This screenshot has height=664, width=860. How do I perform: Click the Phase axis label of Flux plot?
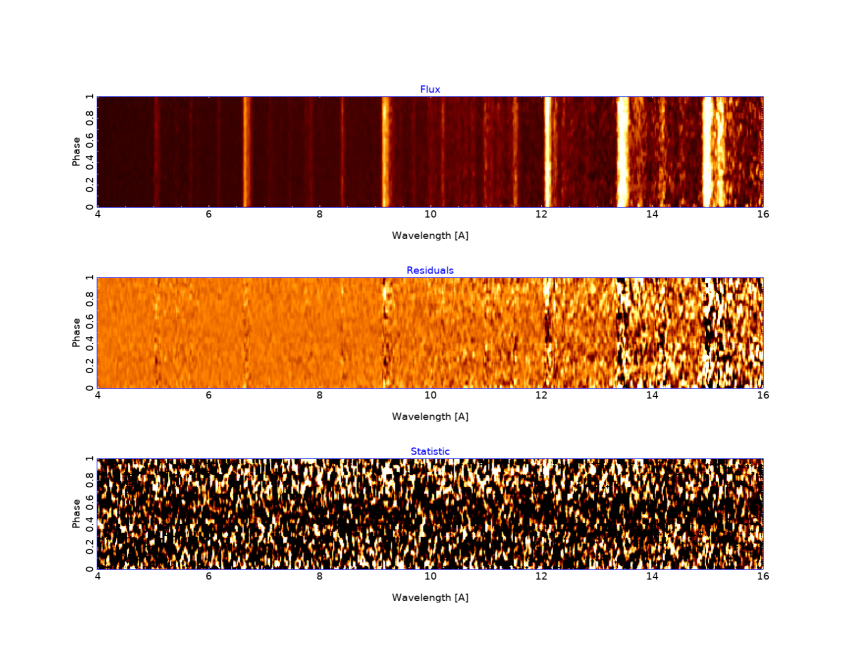point(77,152)
